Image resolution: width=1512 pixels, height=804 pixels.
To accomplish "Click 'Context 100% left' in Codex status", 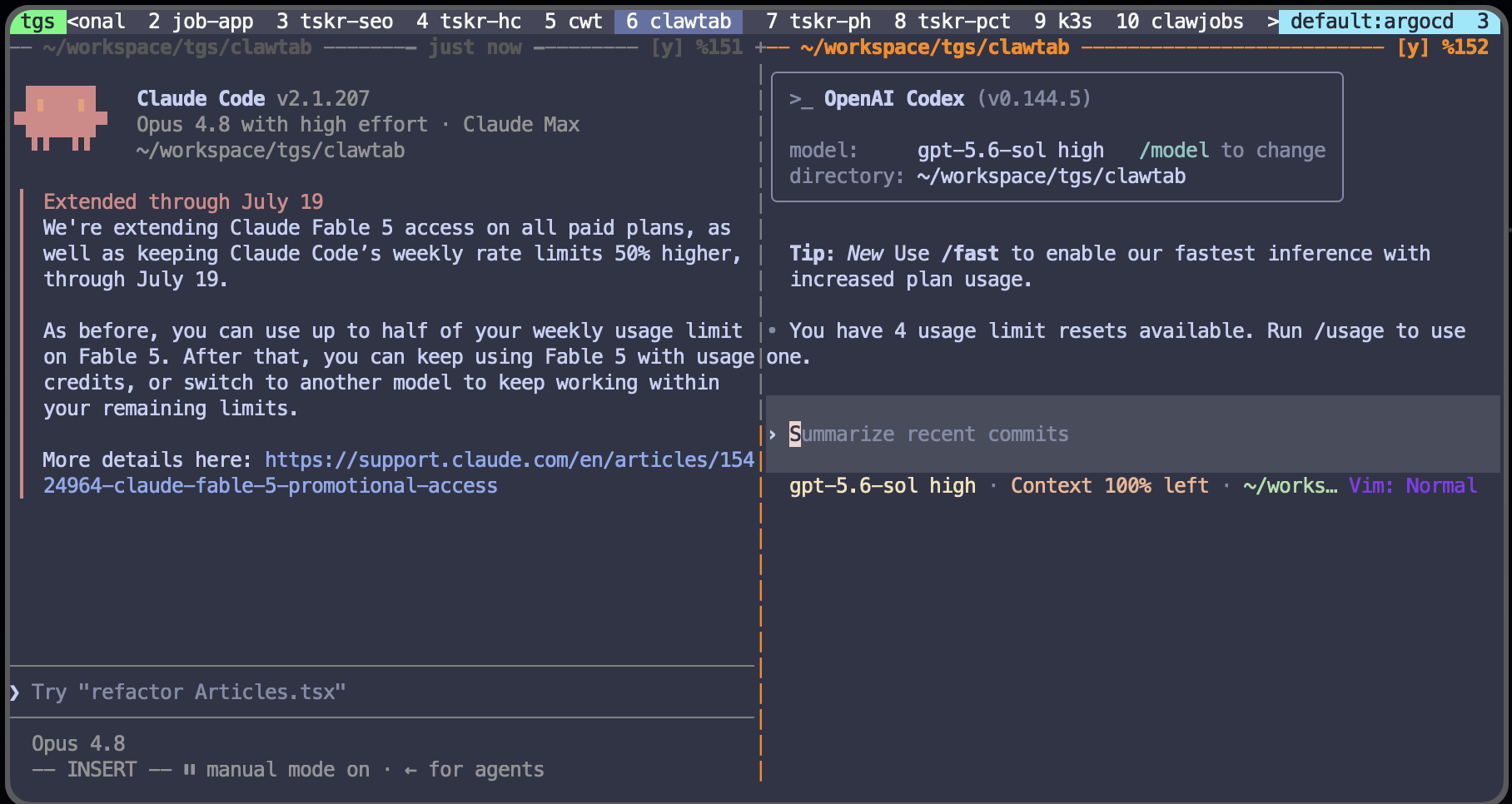I will (1109, 486).
